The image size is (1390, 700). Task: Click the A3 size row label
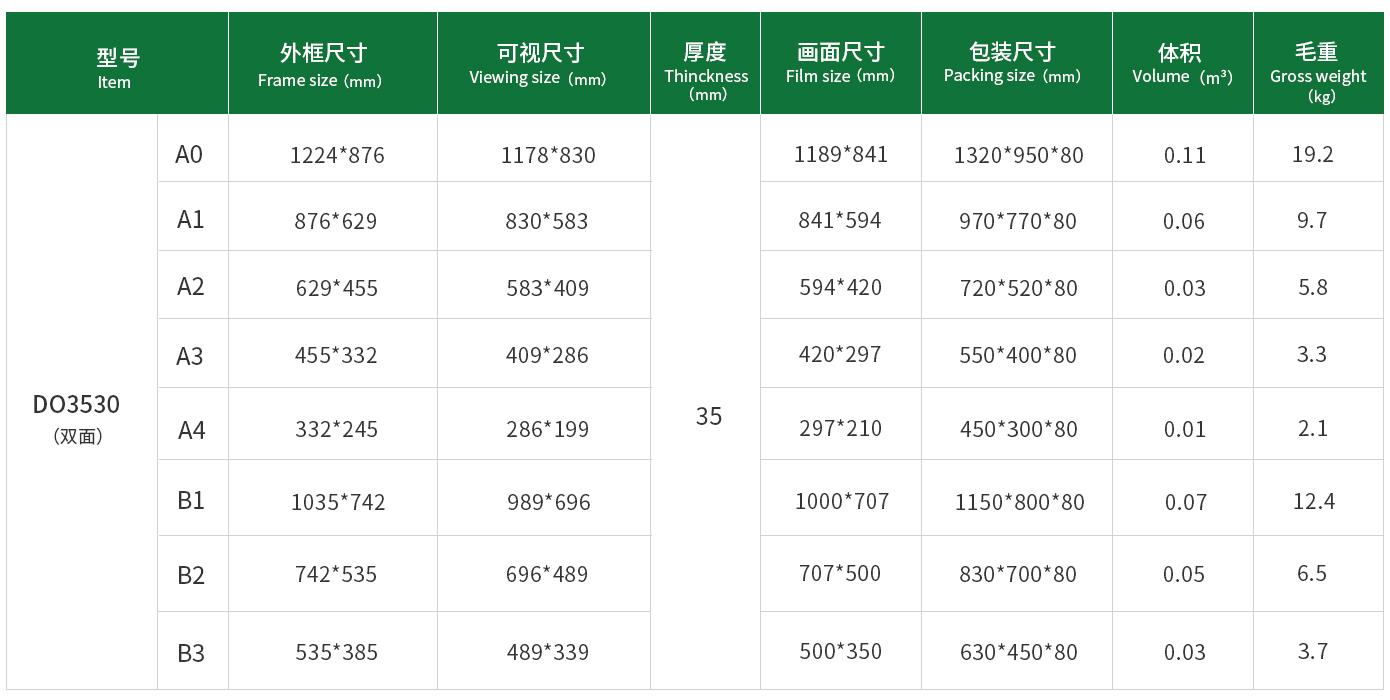(x=189, y=356)
